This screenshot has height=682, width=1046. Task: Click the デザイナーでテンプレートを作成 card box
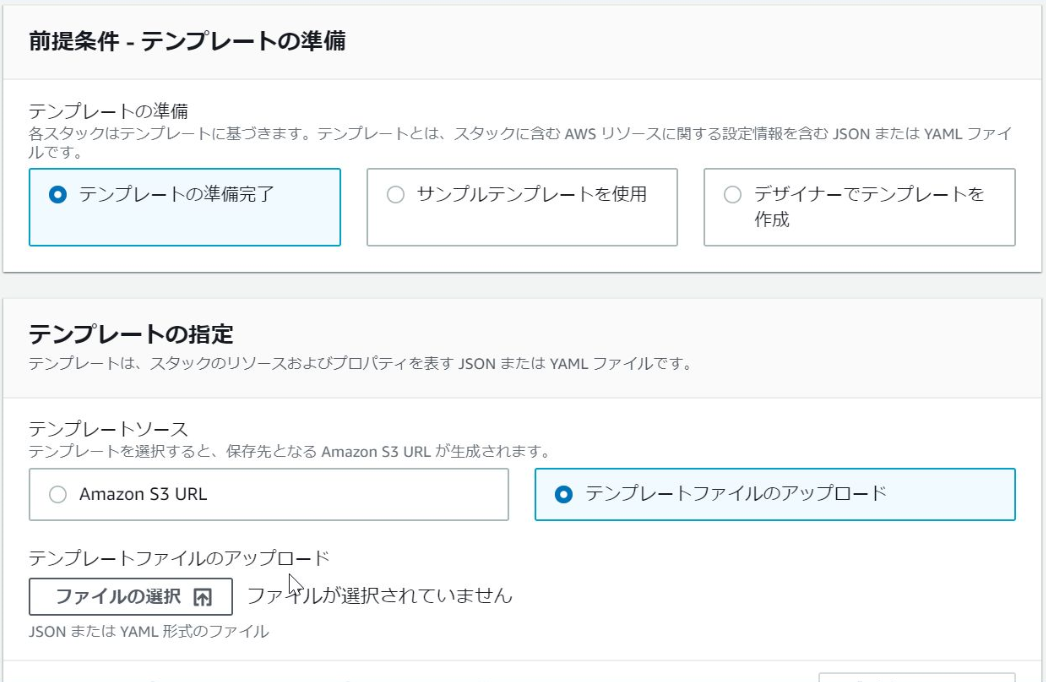click(859, 207)
